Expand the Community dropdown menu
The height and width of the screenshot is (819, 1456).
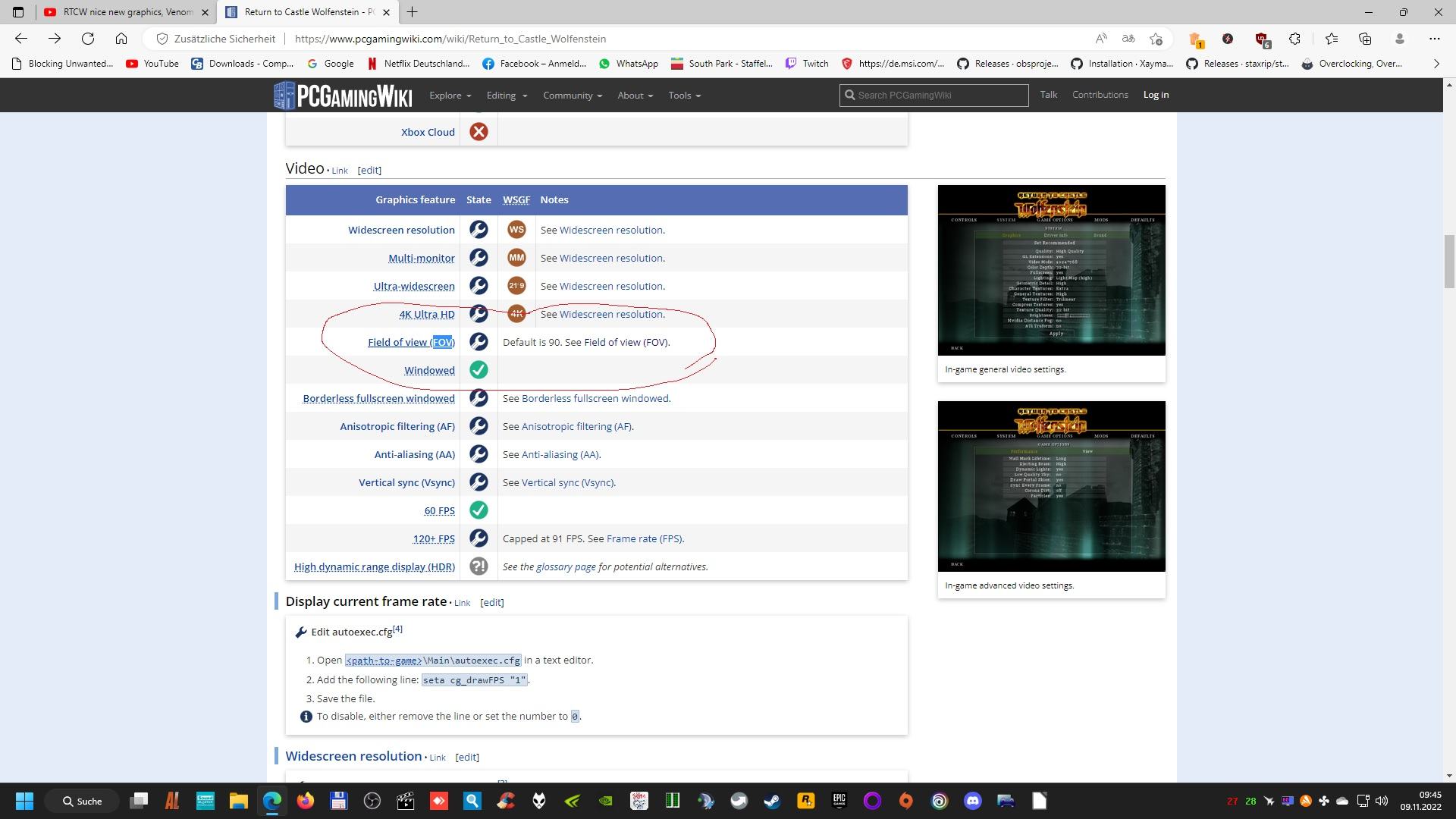point(573,96)
